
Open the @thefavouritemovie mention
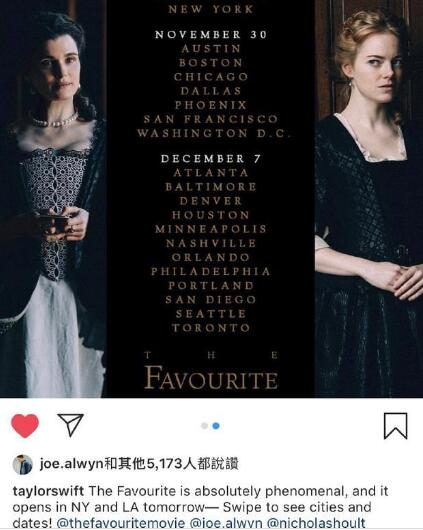[x=122, y=523]
